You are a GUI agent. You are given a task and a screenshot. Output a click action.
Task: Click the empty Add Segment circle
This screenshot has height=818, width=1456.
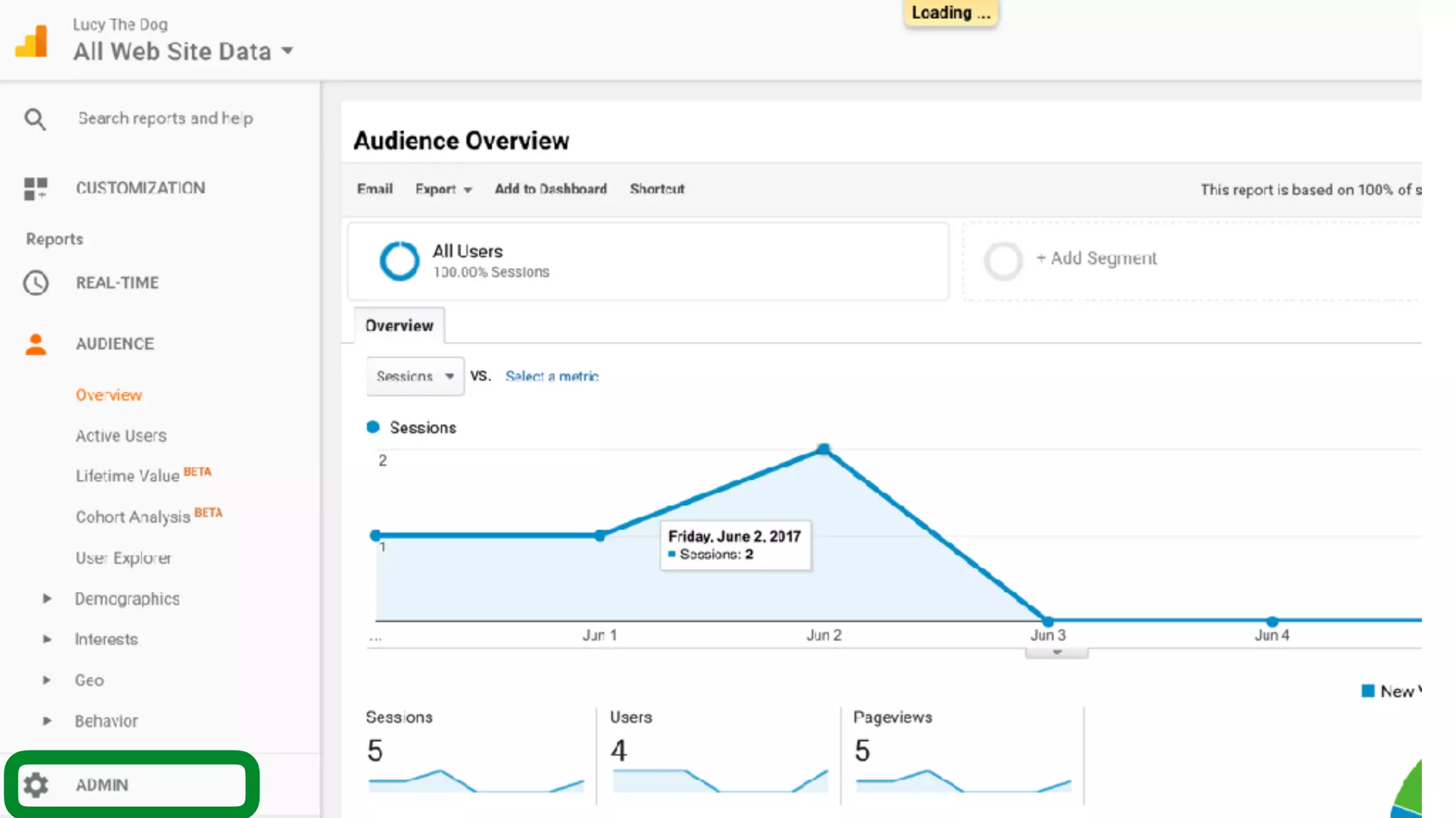tap(1003, 261)
